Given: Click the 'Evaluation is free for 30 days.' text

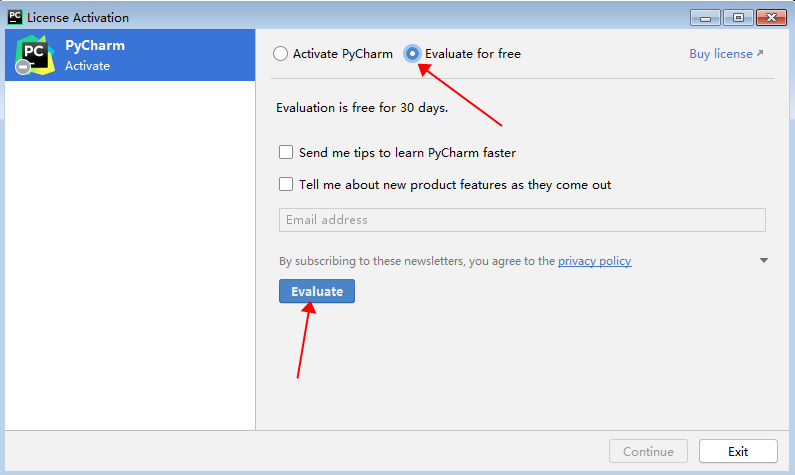Looking at the screenshot, I should [x=362, y=108].
